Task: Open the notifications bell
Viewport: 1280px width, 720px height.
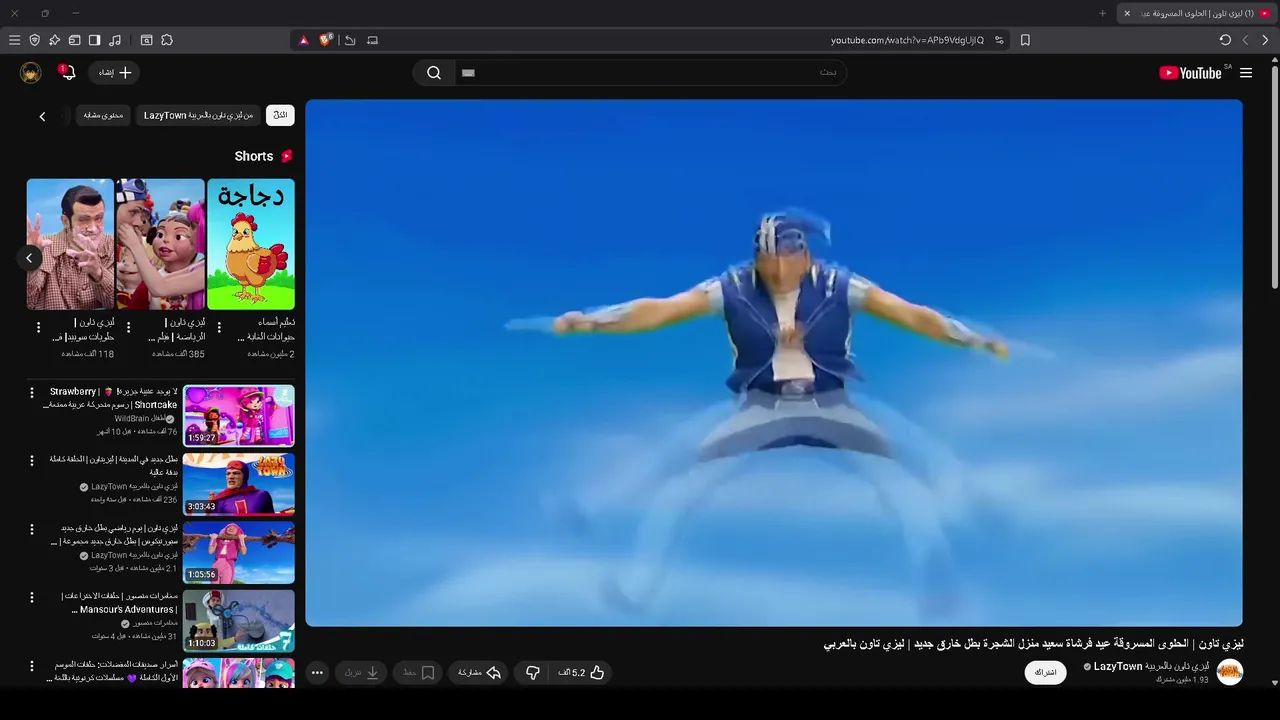Action: pos(67,72)
